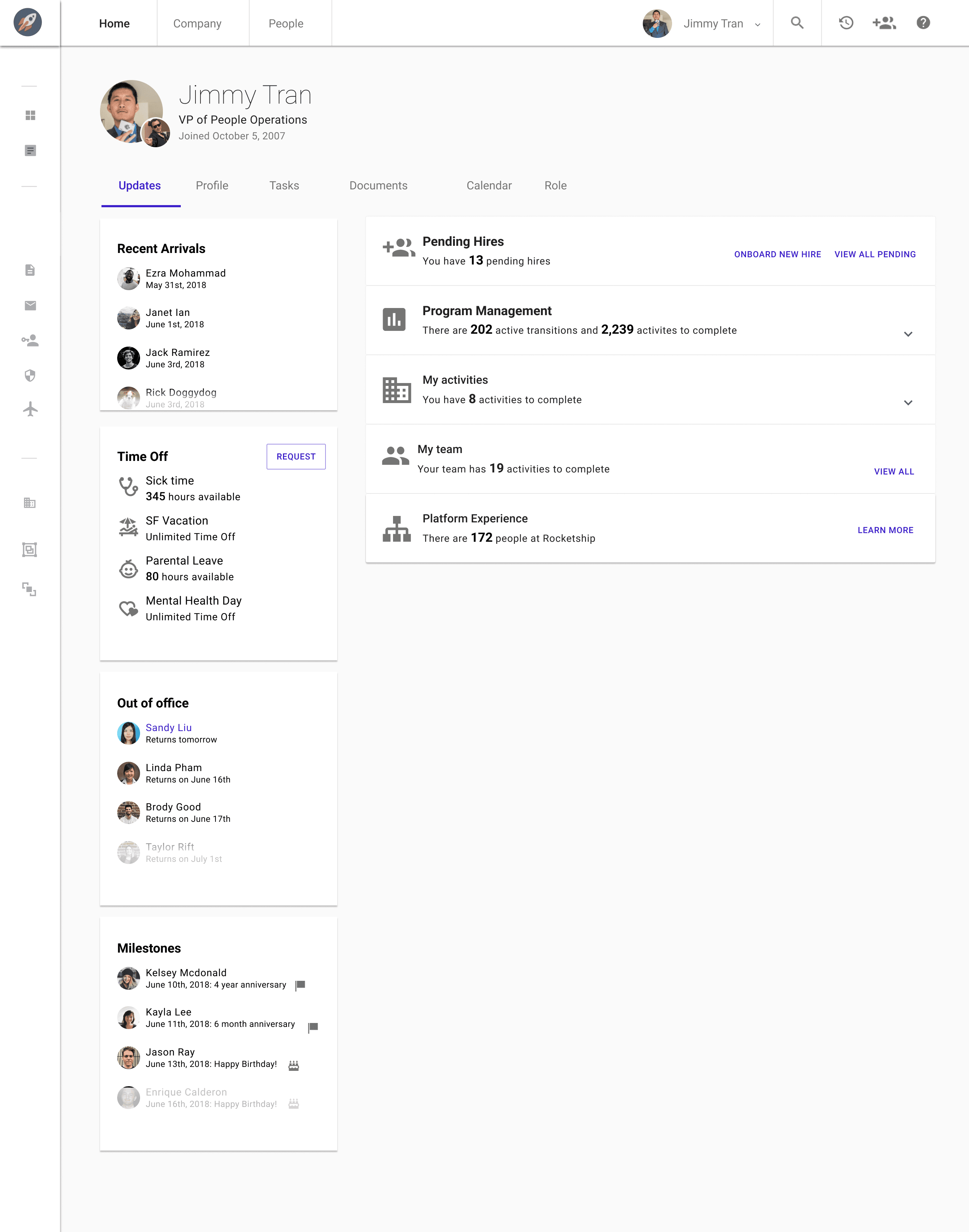
Task: Click the shield security sidebar icon
Action: (x=31, y=376)
